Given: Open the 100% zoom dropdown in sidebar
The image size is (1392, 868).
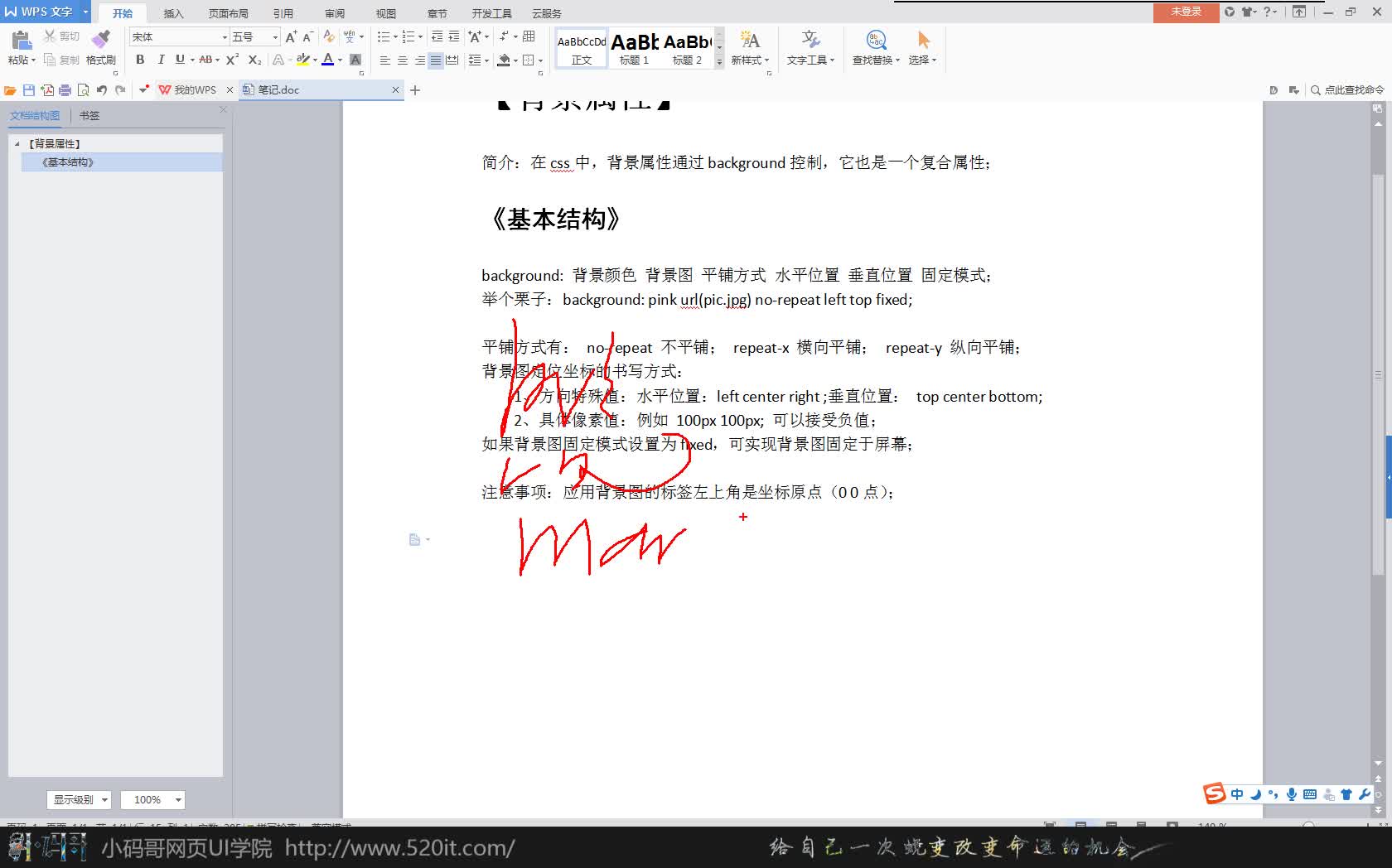Looking at the screenshot, I should tap(152, 799).
